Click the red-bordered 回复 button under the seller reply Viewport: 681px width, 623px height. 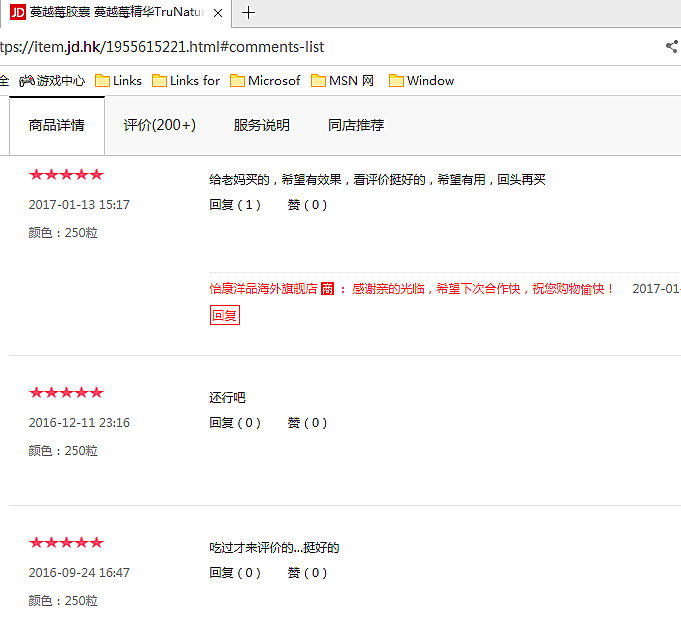tap(224, 316)
